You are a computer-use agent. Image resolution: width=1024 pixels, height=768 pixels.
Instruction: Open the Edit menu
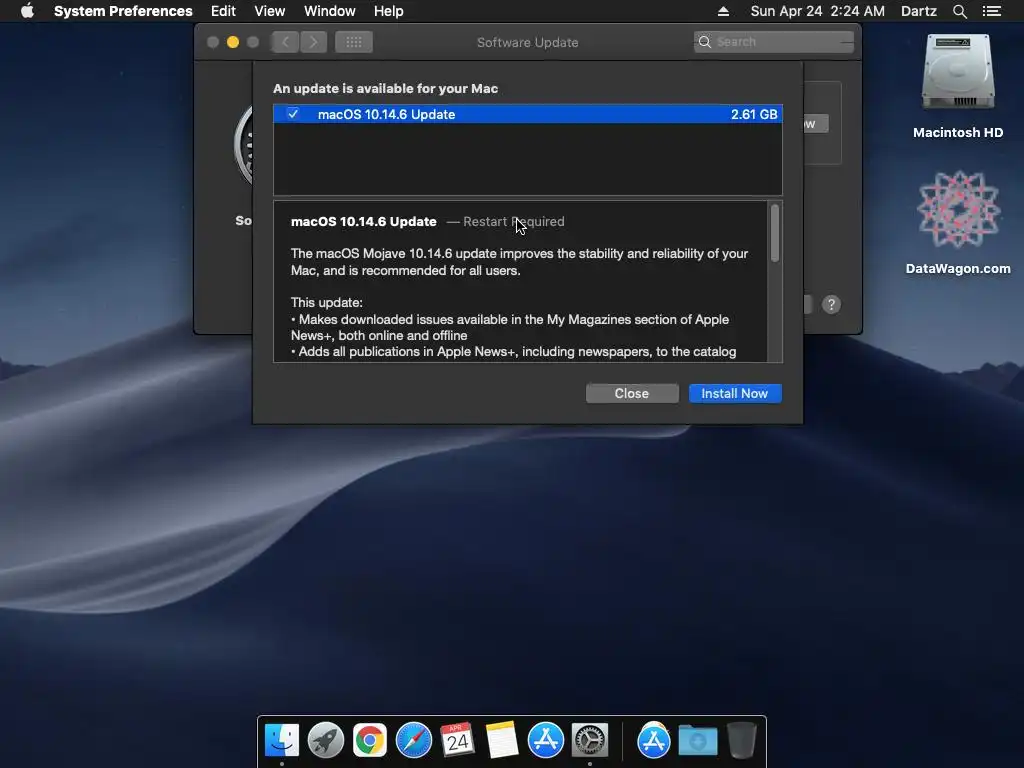[x=223, y=11]
